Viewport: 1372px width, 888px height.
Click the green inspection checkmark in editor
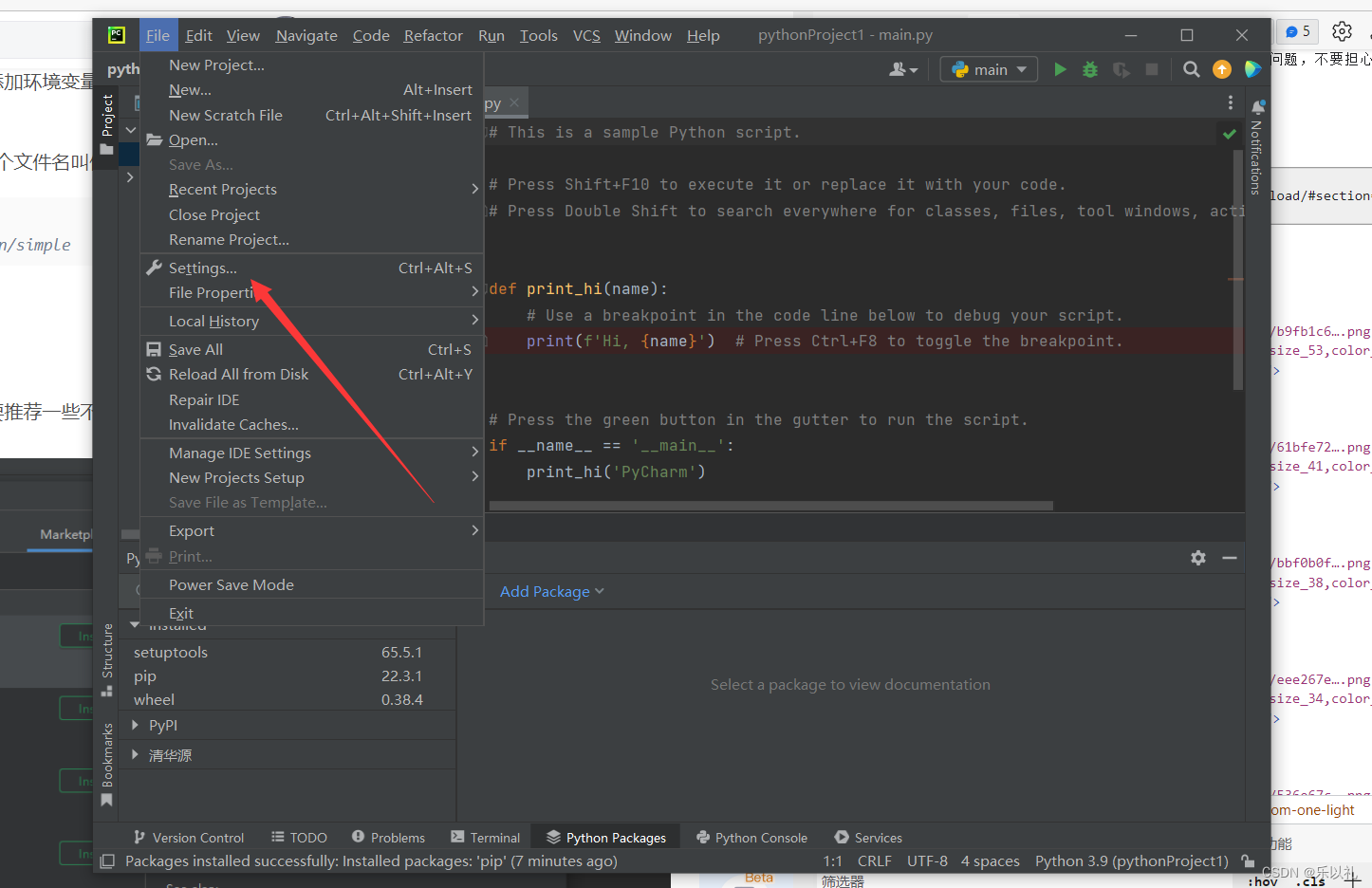coord(1230,134)
